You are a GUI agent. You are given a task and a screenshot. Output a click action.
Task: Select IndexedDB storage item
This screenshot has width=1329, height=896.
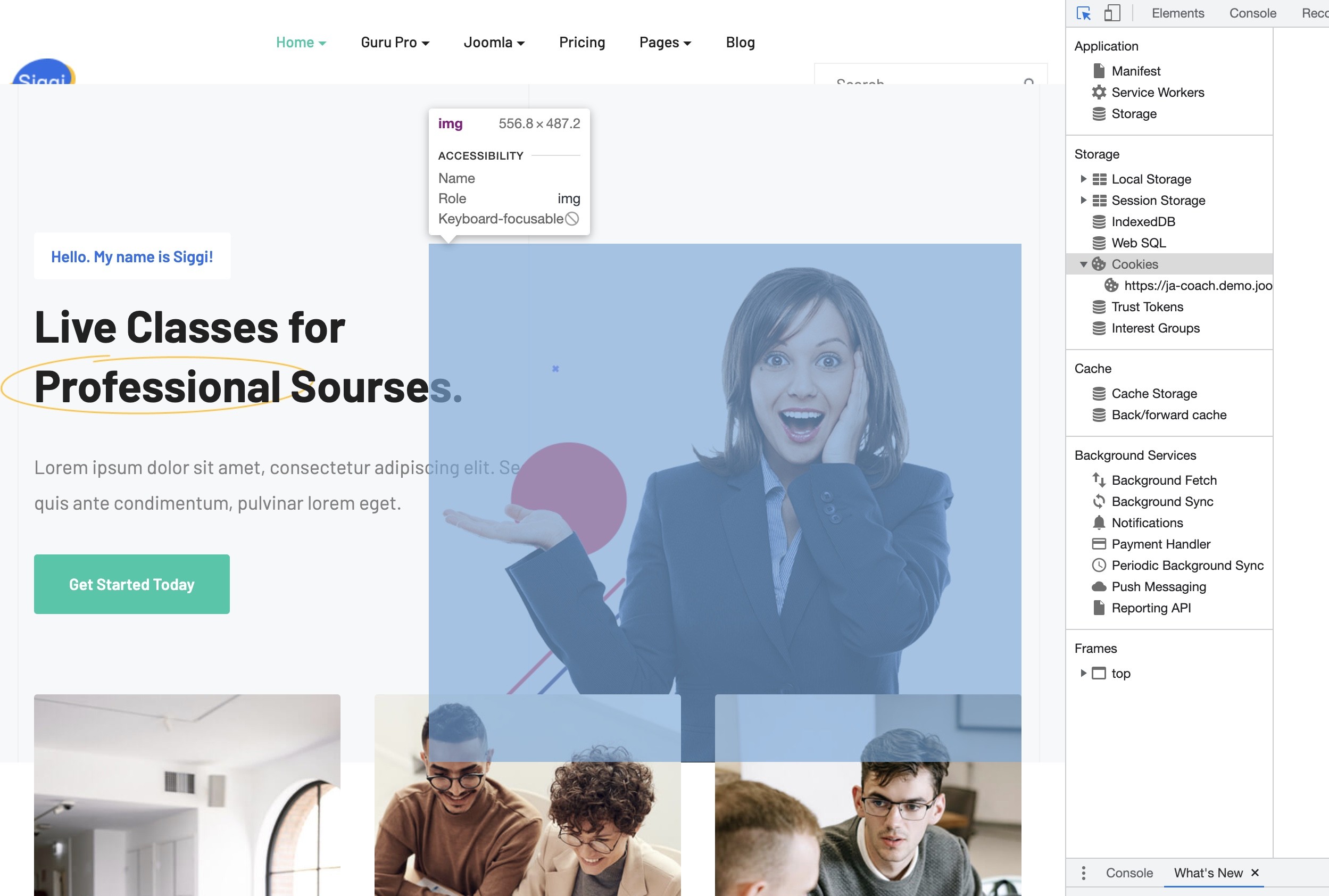pyautogui.click(x=1143, y=222)
